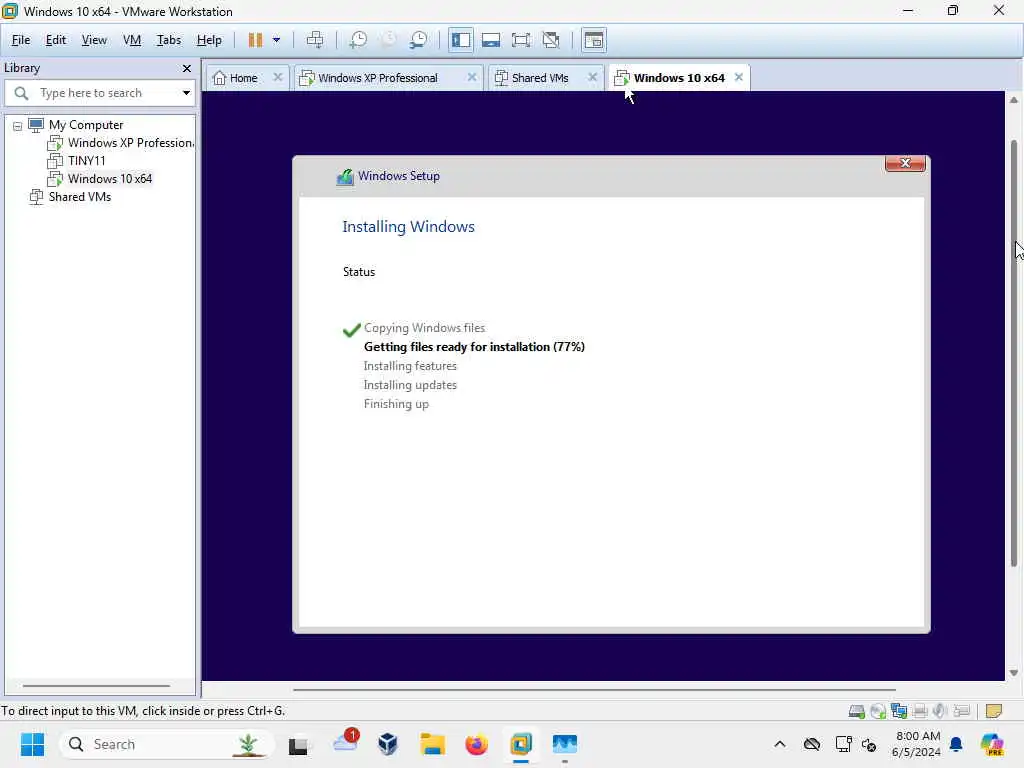Click the hard disk status icon
The width and height of the screenshot is (1024, 768).
coord(856,711)
